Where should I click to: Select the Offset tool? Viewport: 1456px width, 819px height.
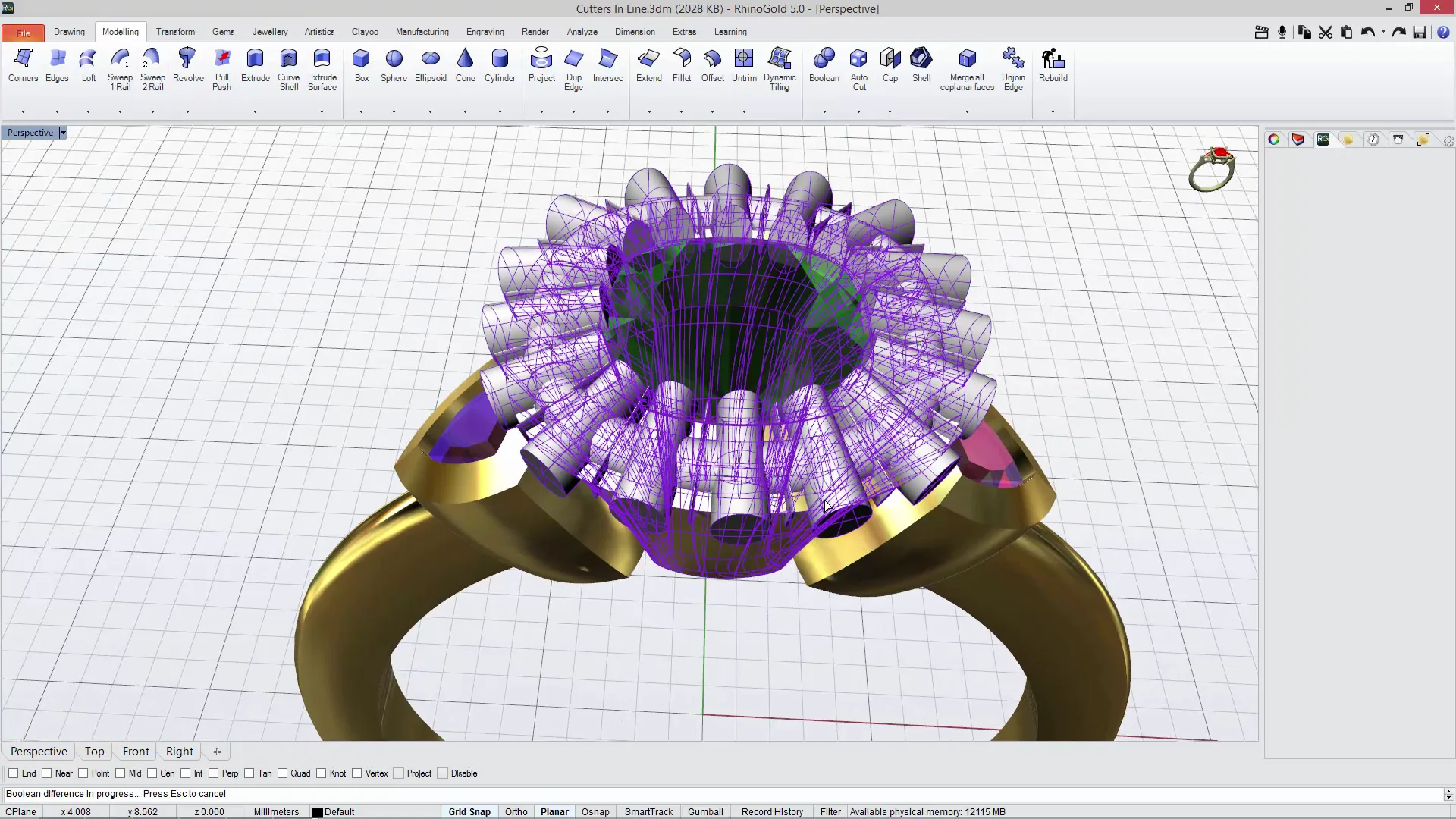712,65
